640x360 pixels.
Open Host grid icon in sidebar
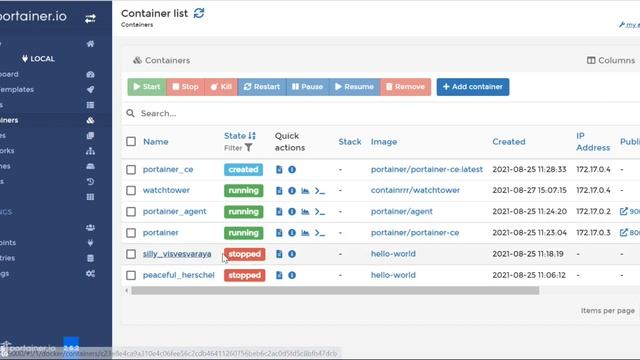pos(90,197)
